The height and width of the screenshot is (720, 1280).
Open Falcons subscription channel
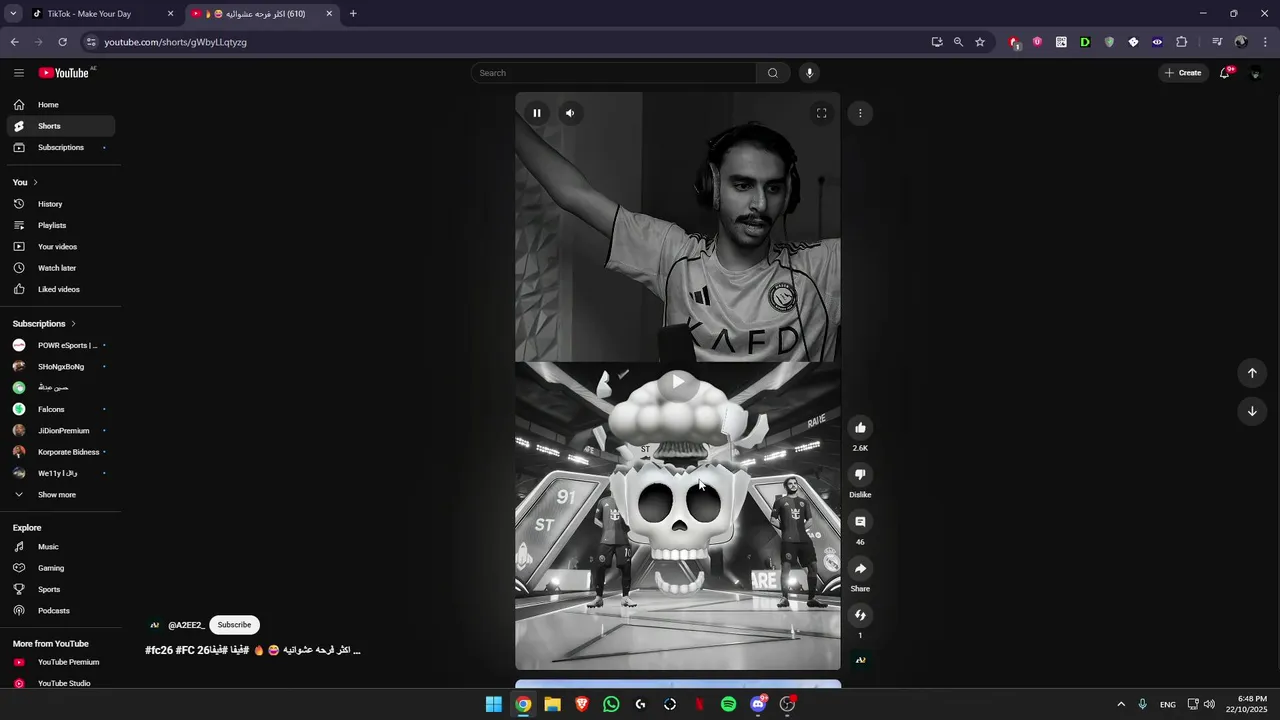[61, 410]
